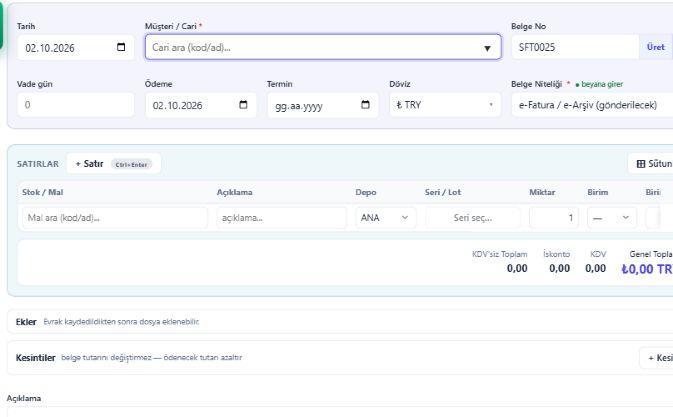Image resolution: width=673 pixels, height=417 pixels.
Task: Open the Termin date calendar icon
Action: tap(365, 105)
